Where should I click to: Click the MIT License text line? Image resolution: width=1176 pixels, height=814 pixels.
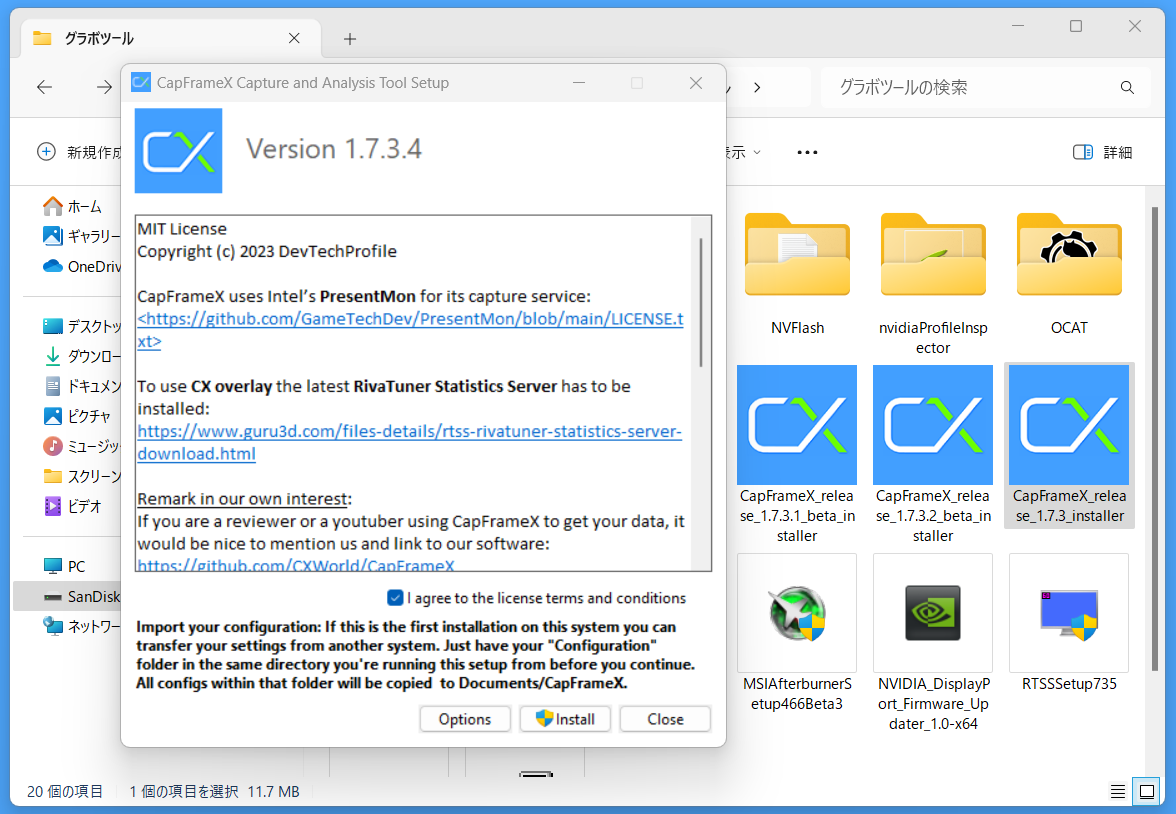point(182,229)
